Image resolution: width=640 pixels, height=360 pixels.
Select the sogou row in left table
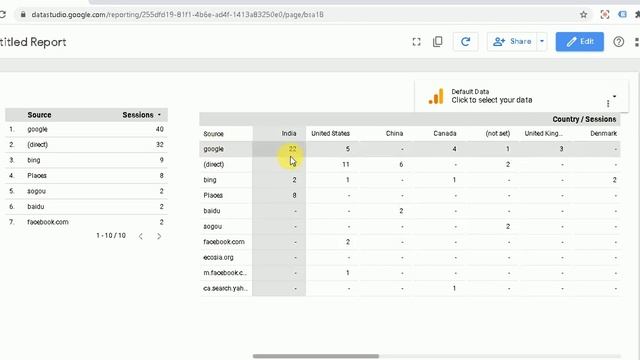pos(87,191)
